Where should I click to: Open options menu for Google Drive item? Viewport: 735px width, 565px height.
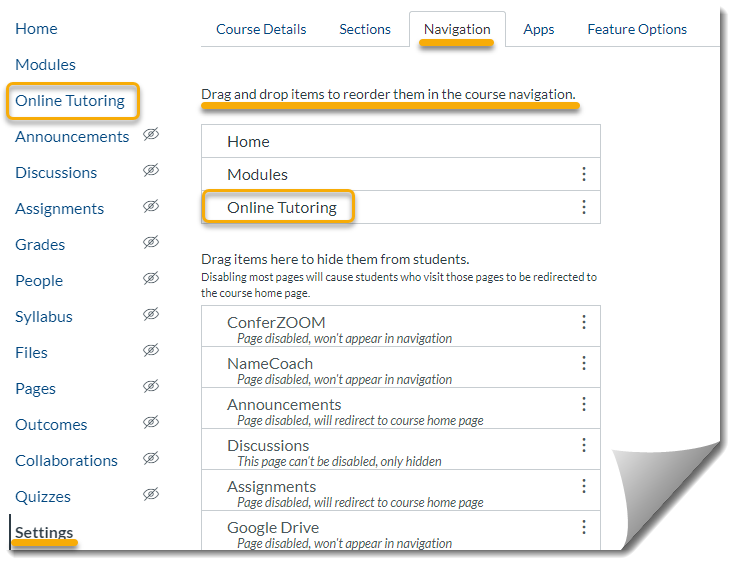(584, 527)
